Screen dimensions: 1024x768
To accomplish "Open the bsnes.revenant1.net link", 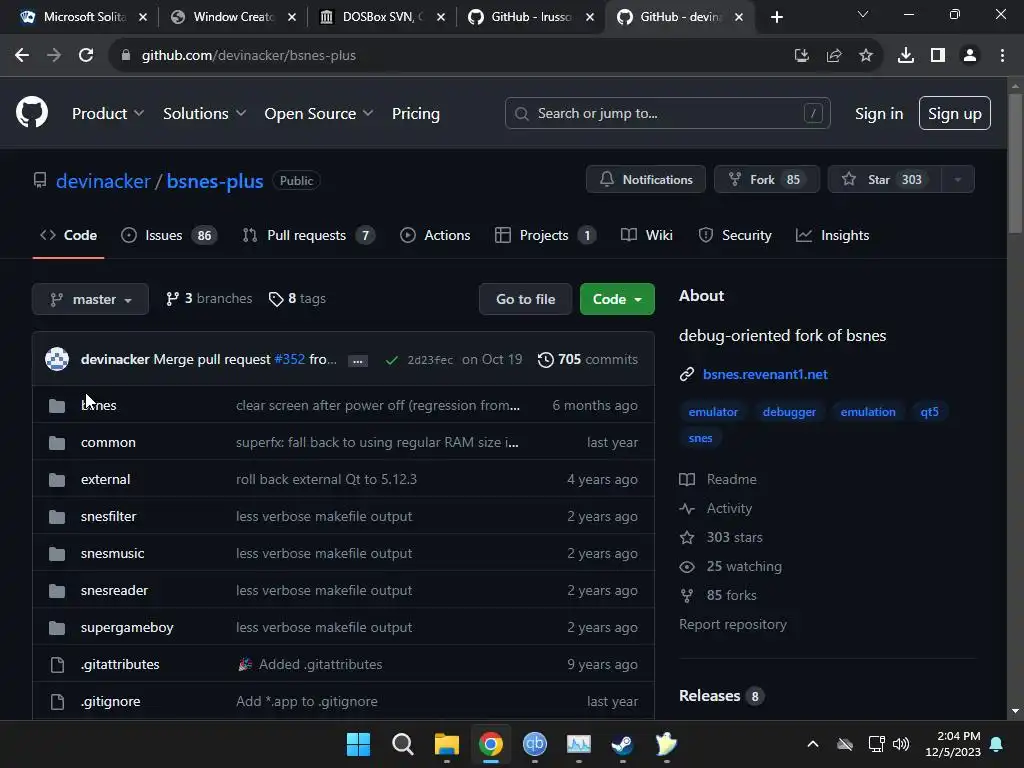I will tap(765, 374).
